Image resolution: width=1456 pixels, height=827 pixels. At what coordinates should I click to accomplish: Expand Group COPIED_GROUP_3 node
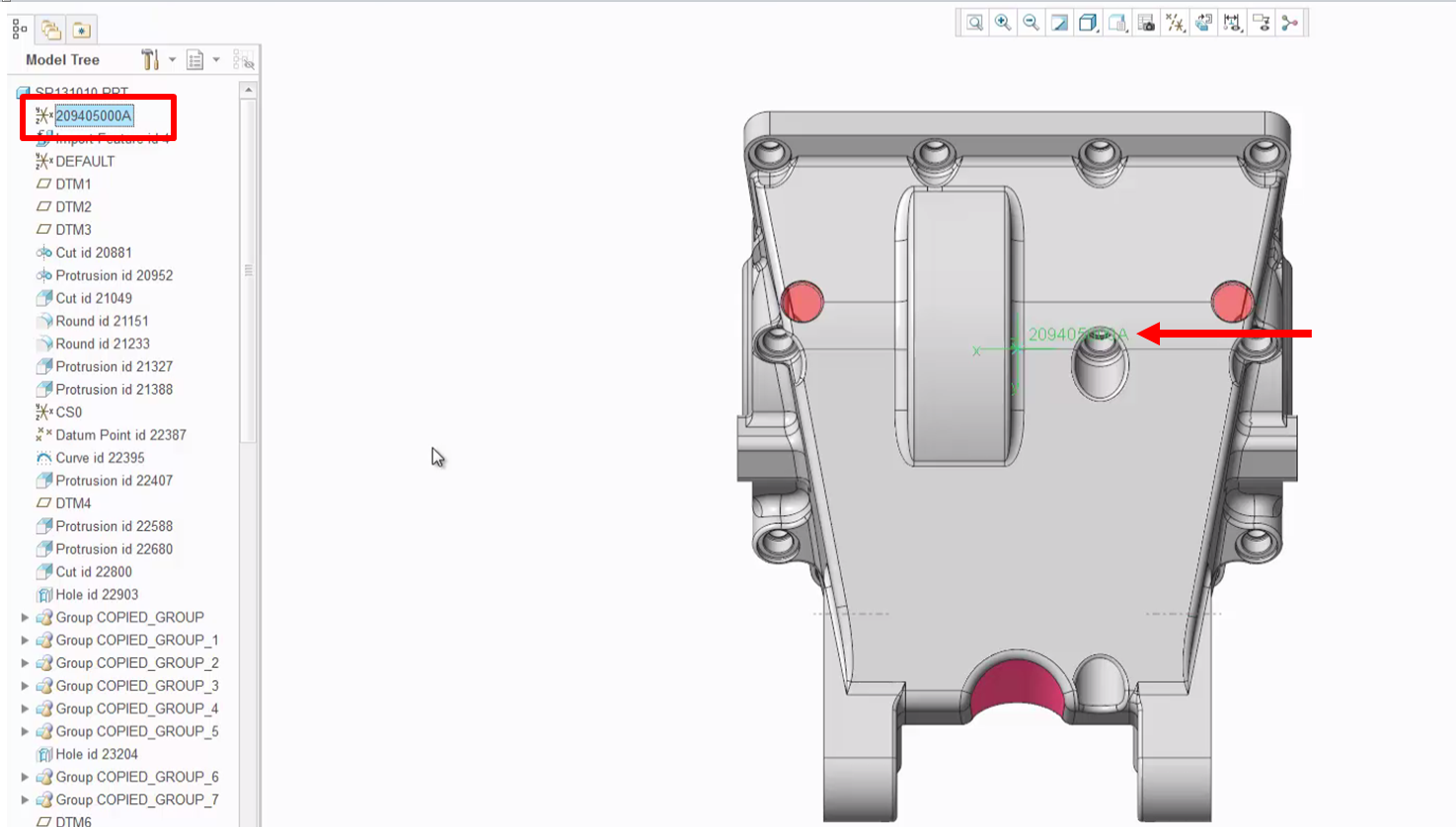tap(25, 686)
